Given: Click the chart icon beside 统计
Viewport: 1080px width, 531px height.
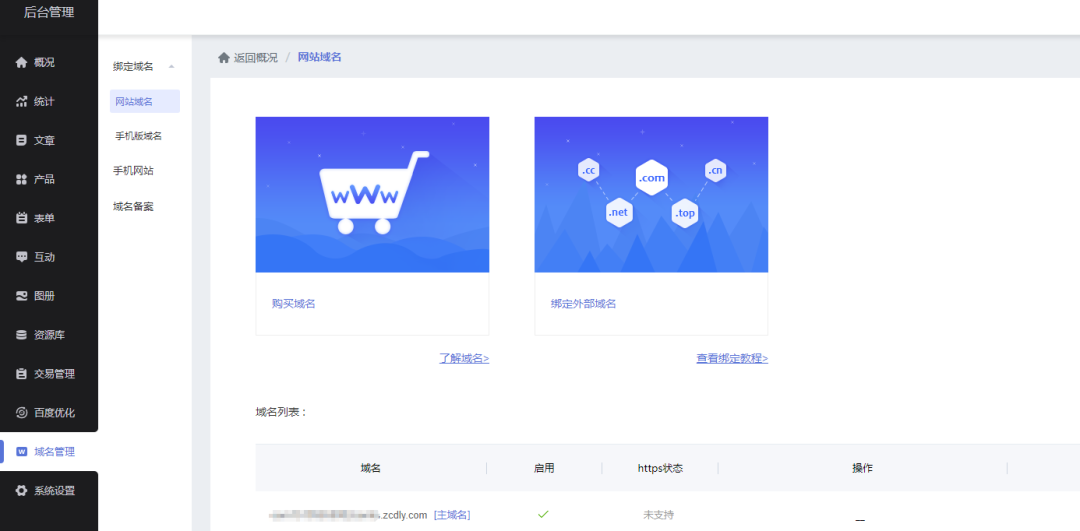Looking at the screenshot, I should click(x=21, y=101).
